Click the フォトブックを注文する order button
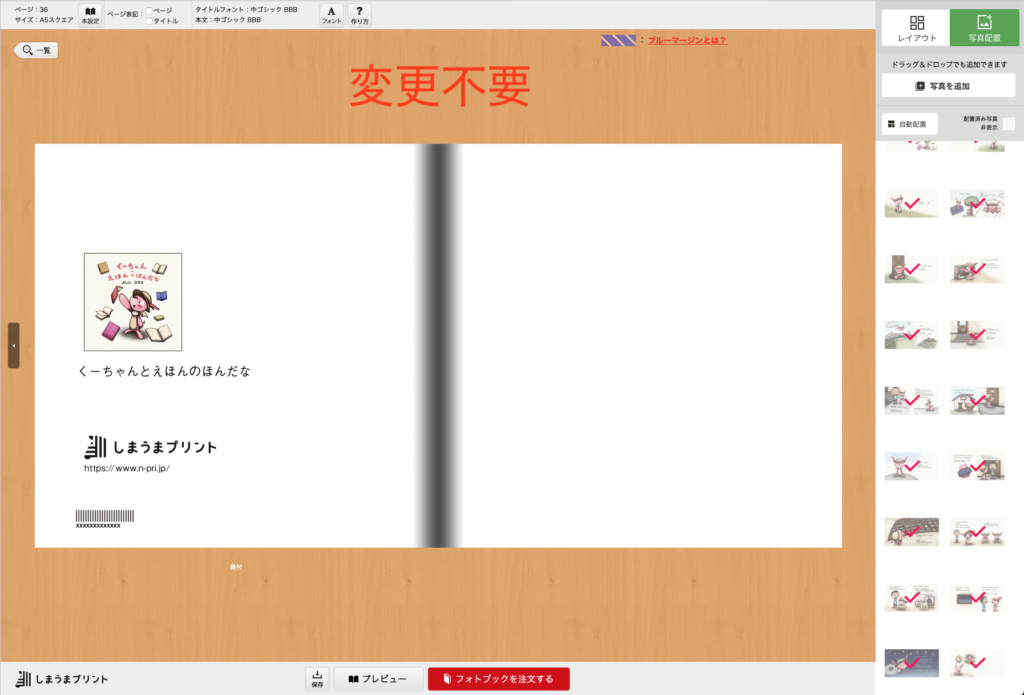Viewport: 1024px width, 695px height. [x=498, y=679]
